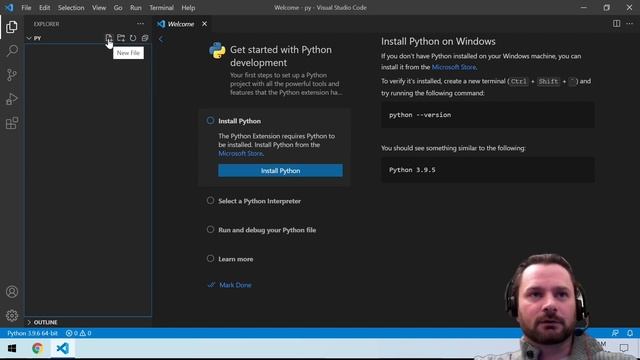
Task: Open the View menu
Action: 99,8
